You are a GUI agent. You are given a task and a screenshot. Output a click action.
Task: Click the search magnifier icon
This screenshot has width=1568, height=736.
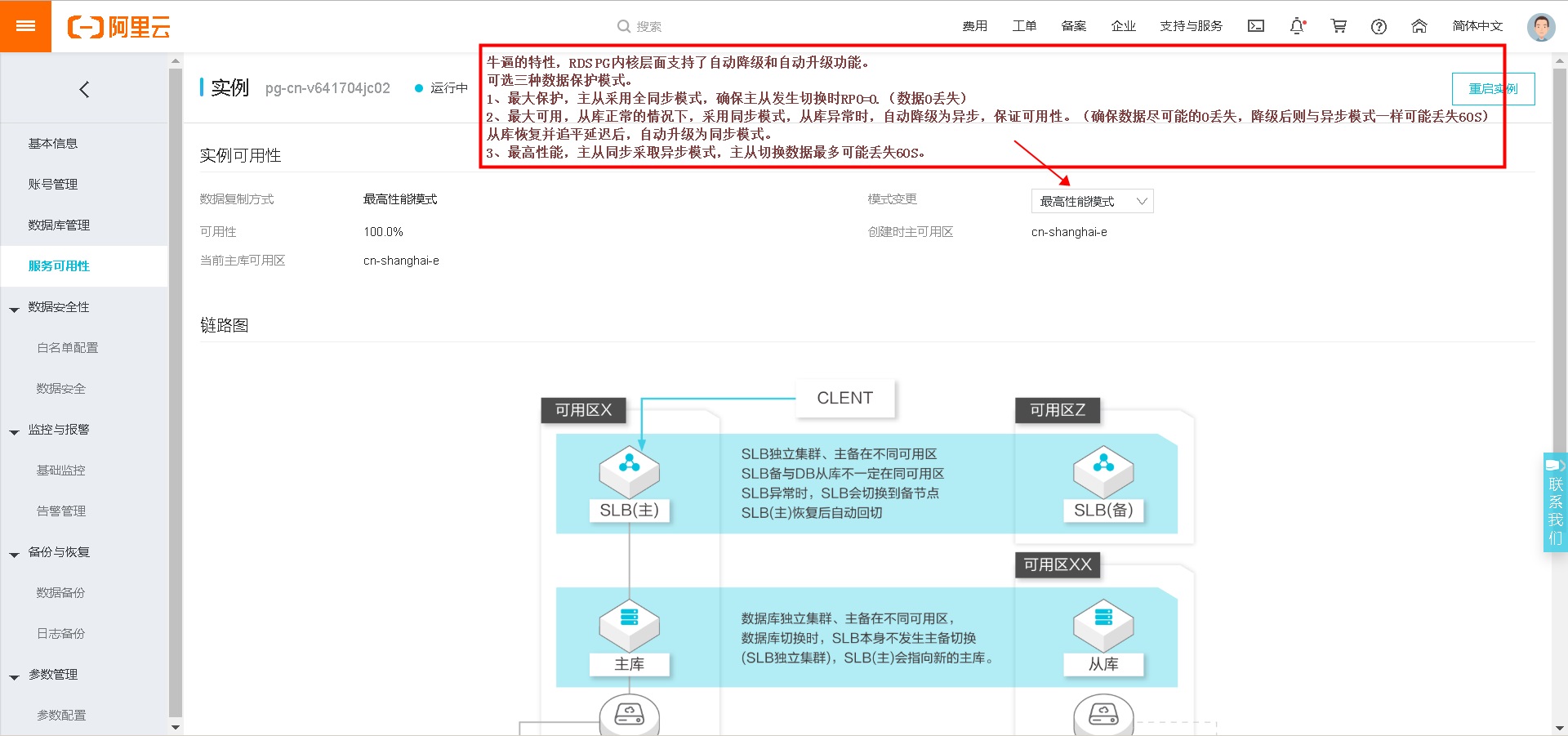624,26
